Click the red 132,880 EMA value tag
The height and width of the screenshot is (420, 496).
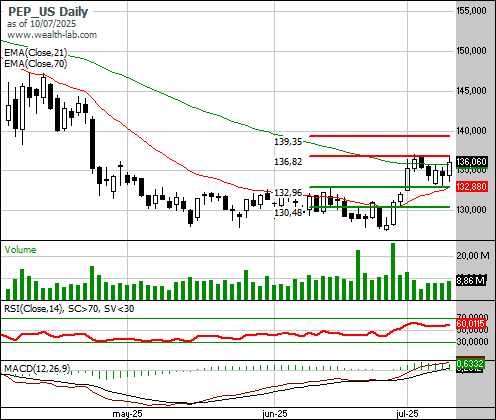coord(471,186)
